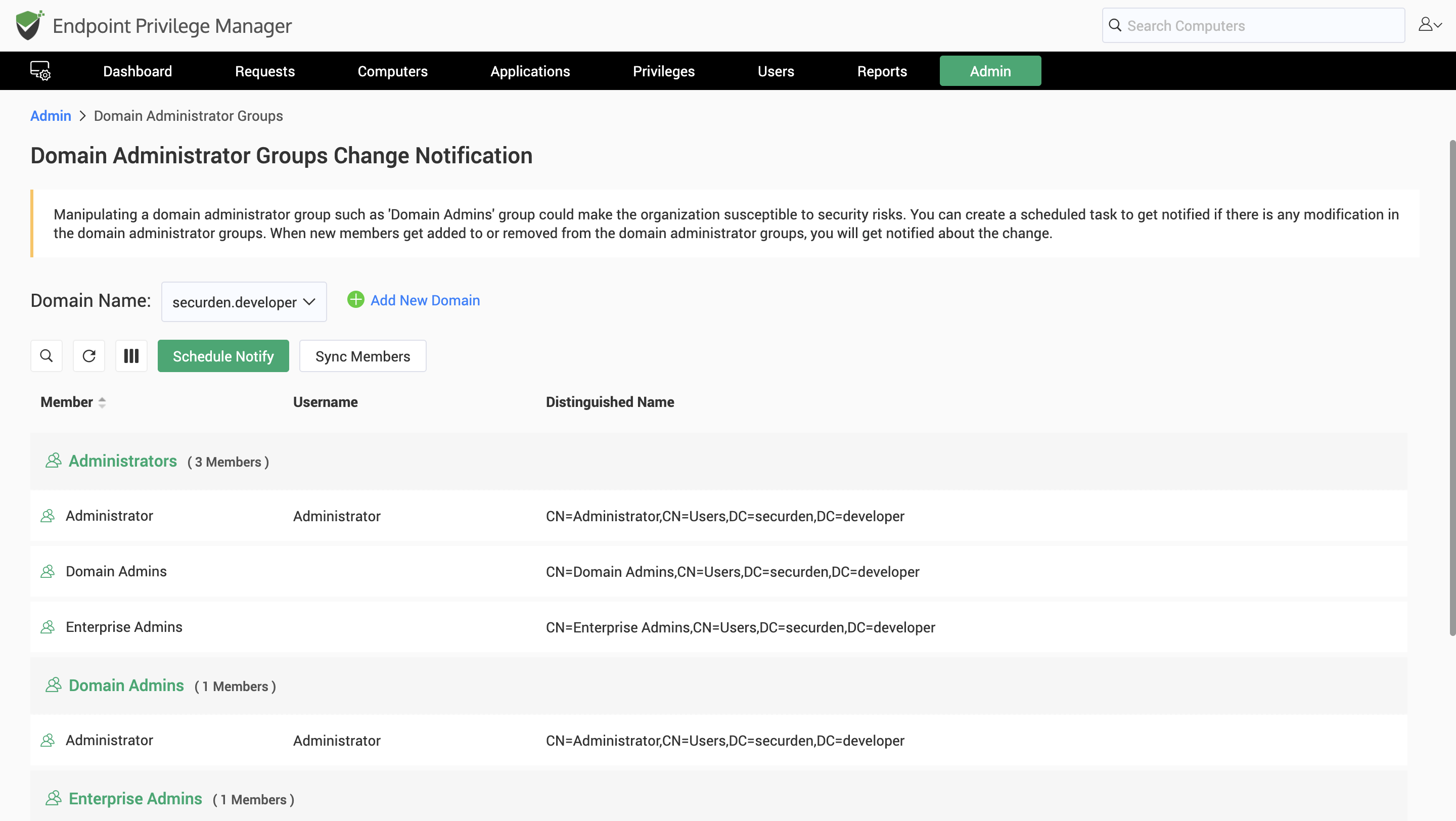Screen dimensions: 1456x821
Task: Click in the Search Computers field
Action: [x=1253, y=25]
